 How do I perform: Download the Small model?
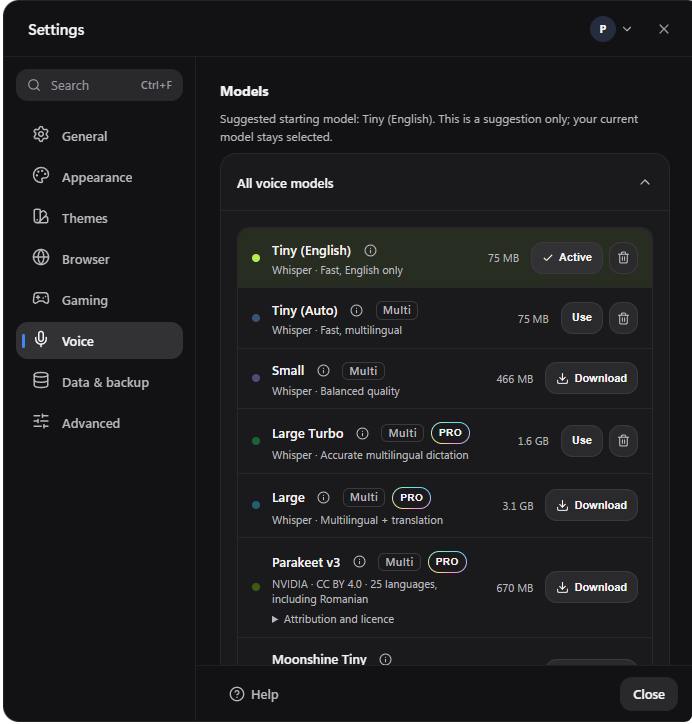click(591, 378)
